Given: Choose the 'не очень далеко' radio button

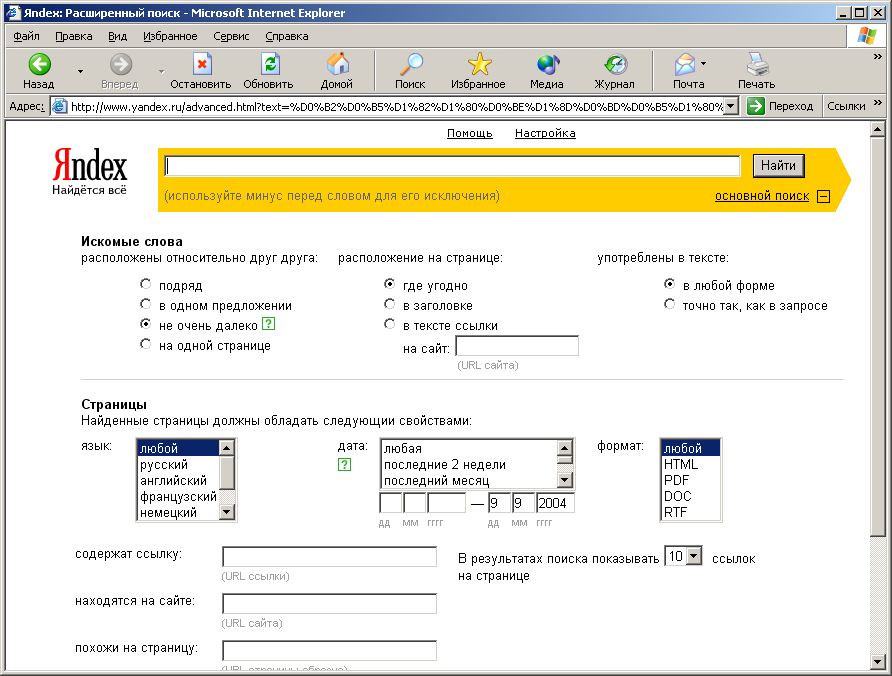Looking at the screenshot, I should tap(146, 324).
